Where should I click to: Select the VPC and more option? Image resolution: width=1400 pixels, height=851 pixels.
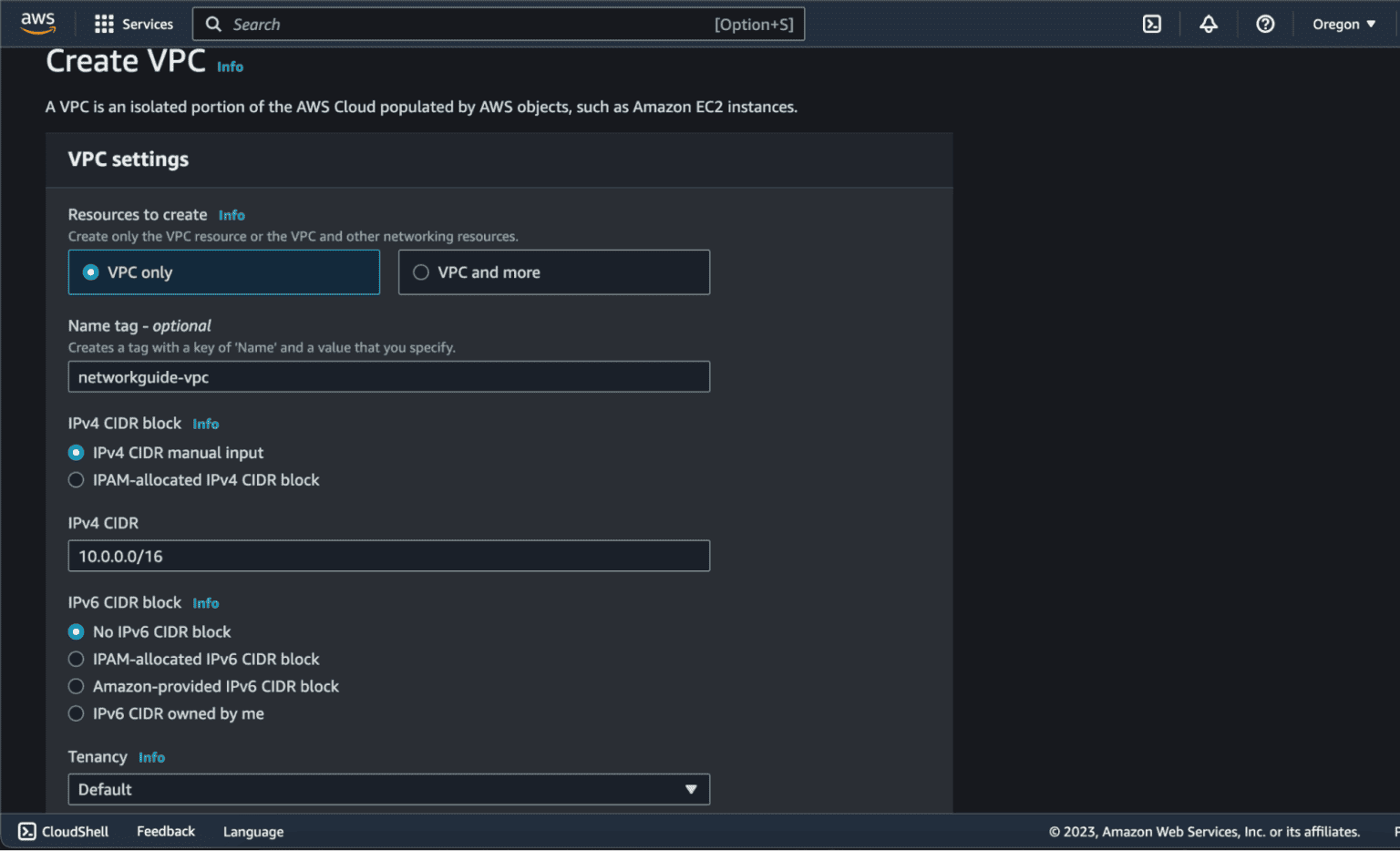pyautogui.click(x=420, y=272)
